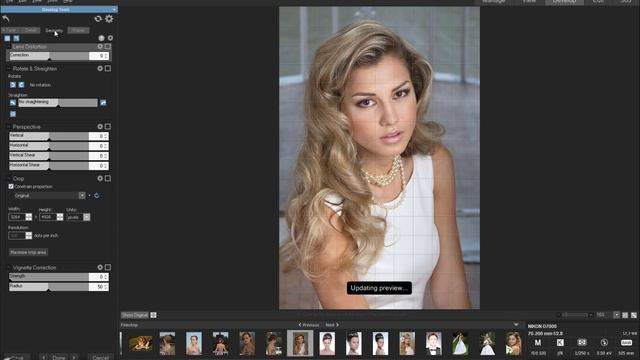
Task: Click the middle view icon at filmstrip bar right
Action: [625, 315]
